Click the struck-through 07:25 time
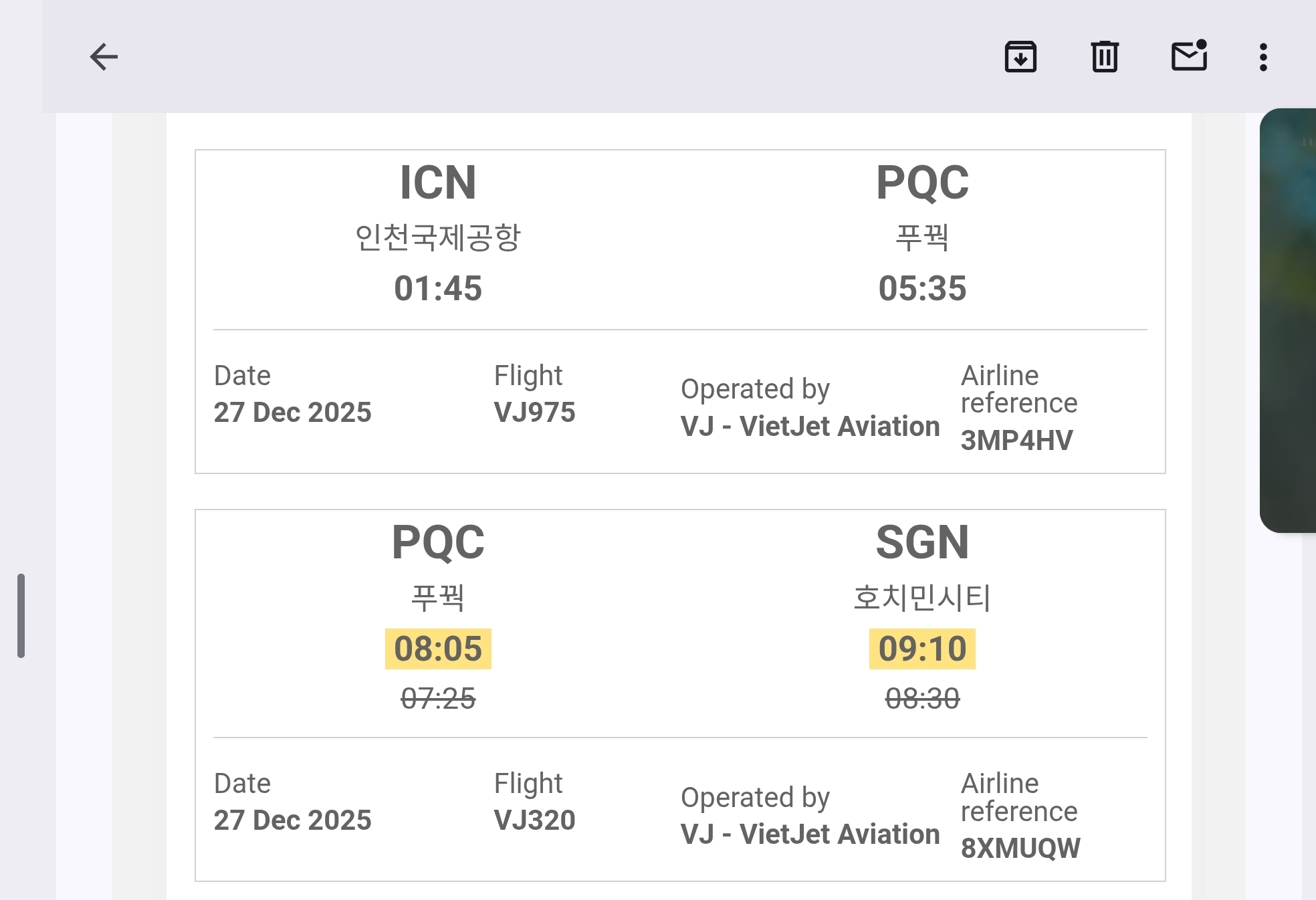Screen dimensions: 1316x900 tap(438, 699)
